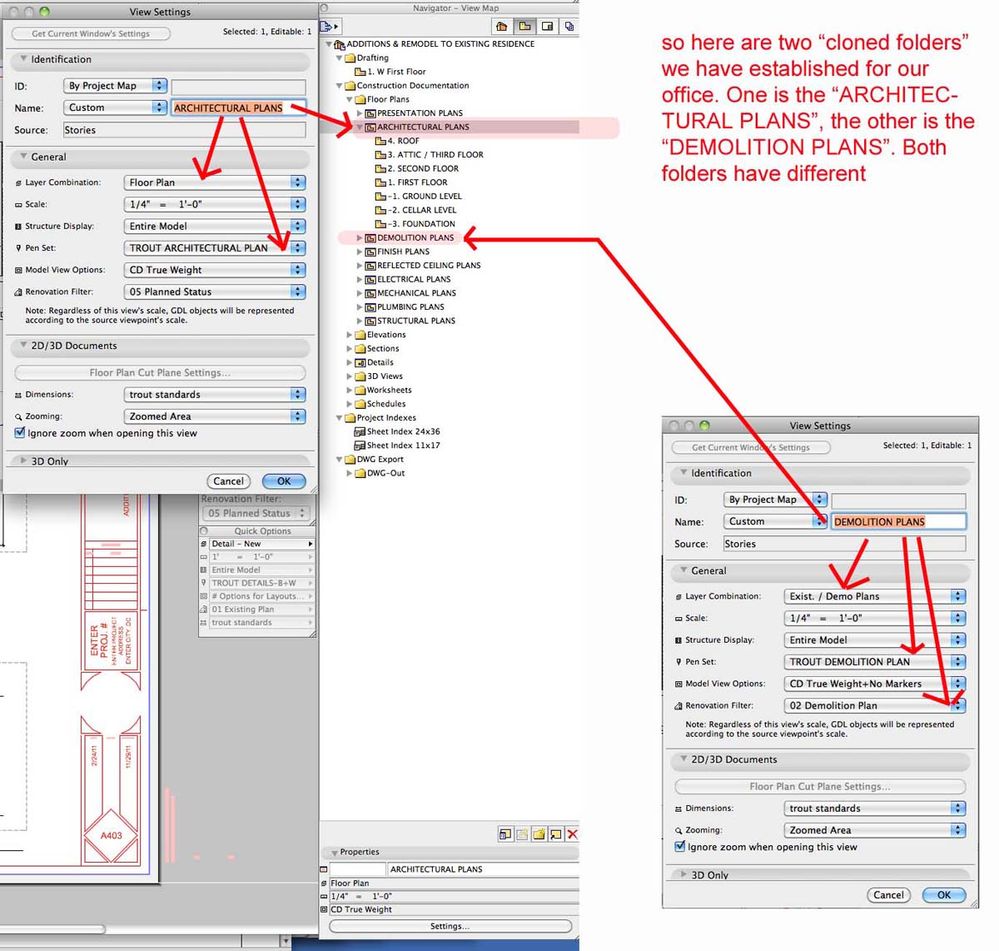This screenshot has width=999, height=951.
Task: Click the REFLECTED CEILING PLANS clone folder icon
Action: tap(370, 266)
